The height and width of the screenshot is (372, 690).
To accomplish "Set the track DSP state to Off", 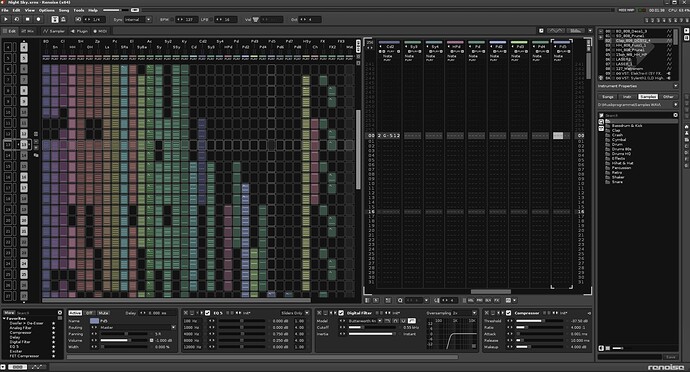I will coord(89,313).
